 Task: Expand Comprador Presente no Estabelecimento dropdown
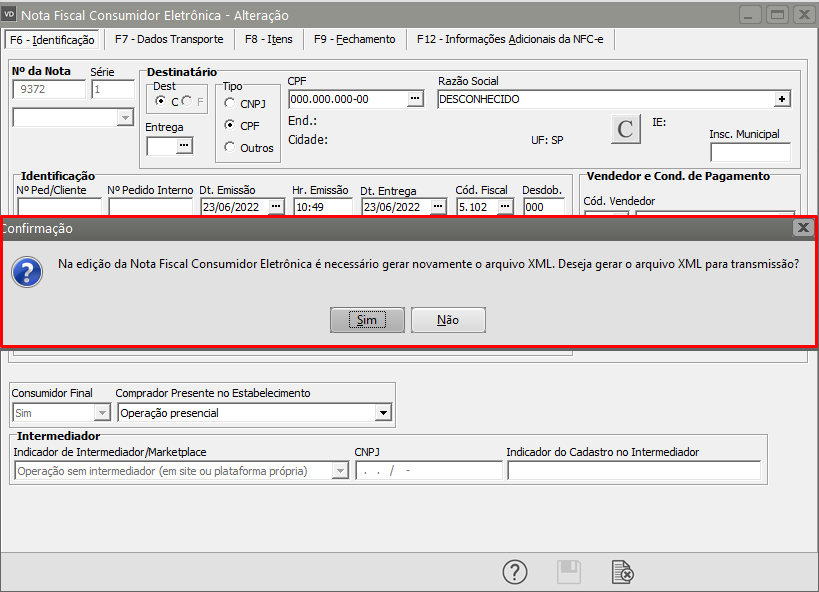[x=383, y=413]
